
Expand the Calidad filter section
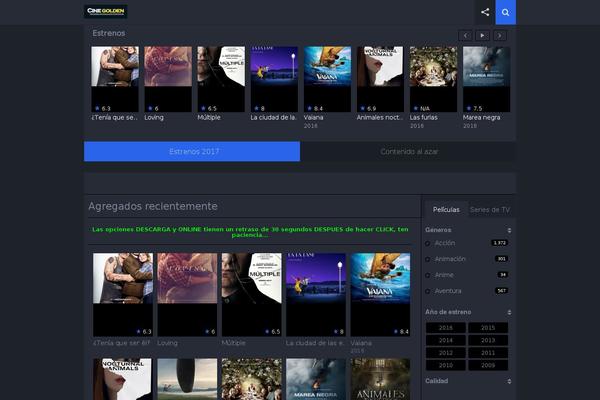(468, 381)
